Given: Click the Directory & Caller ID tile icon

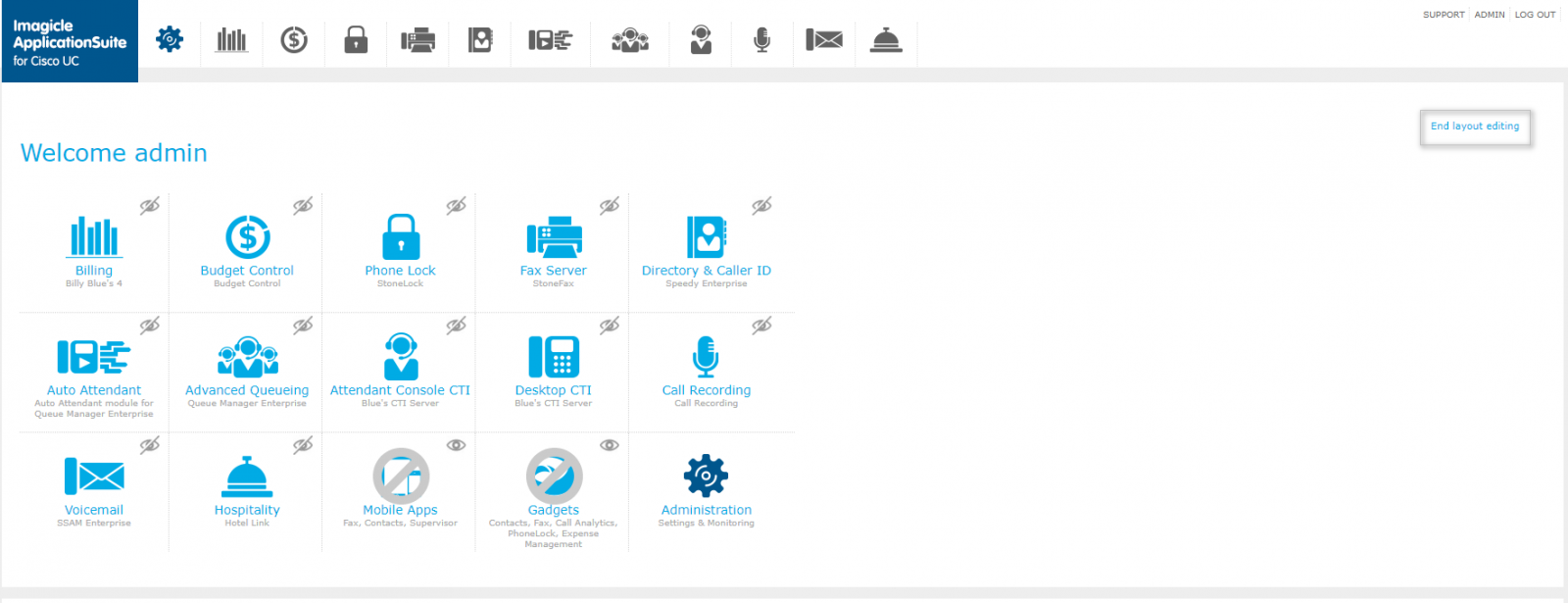Looking at the screenshot, I should coord(707,236).
